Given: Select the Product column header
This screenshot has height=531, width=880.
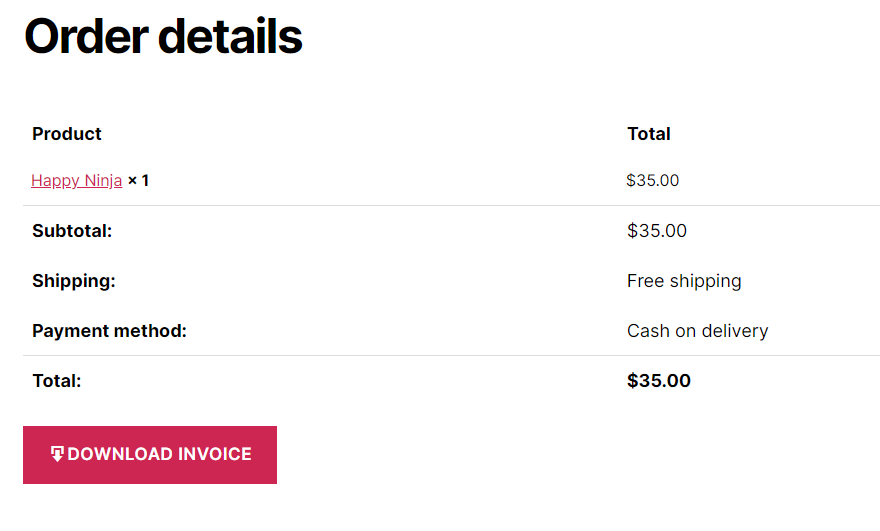Looking at the screenshot, I should tap(67, 134).
